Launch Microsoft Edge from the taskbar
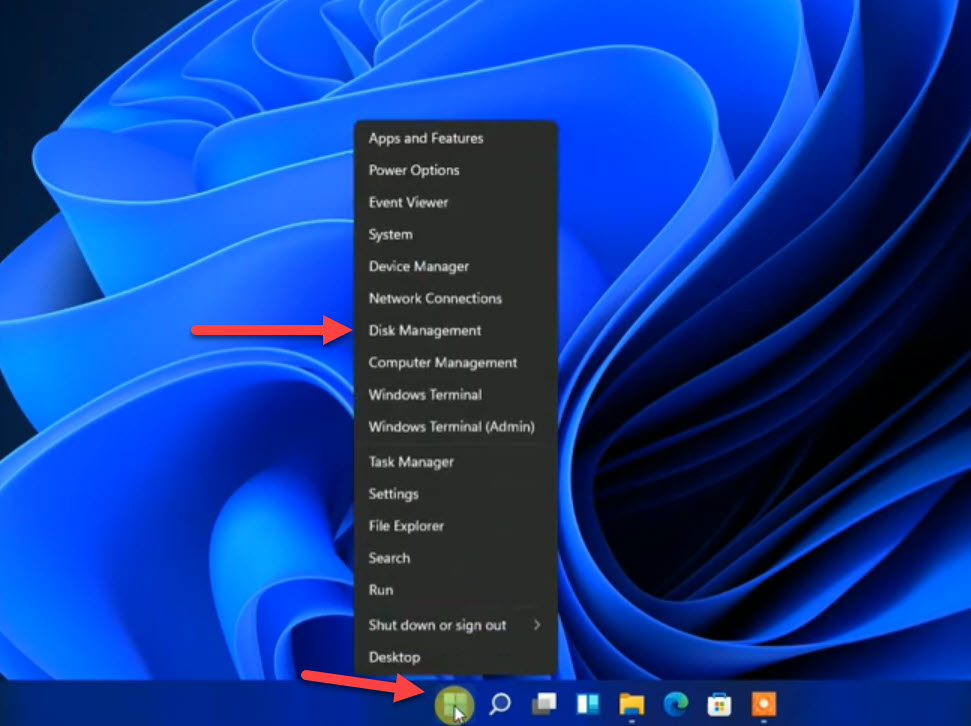 675,704
